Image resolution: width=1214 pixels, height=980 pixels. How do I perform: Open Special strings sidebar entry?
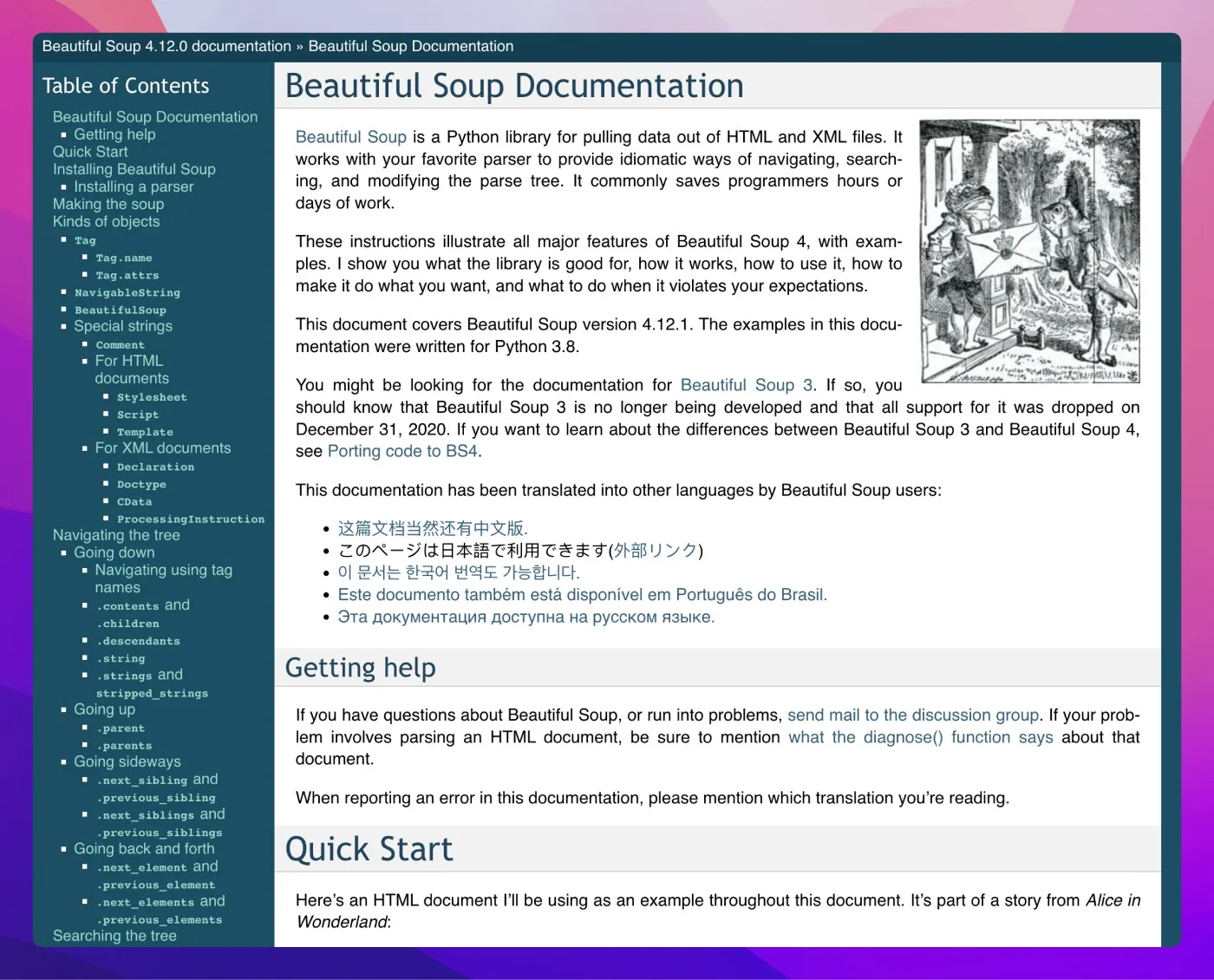coord(123,326)
